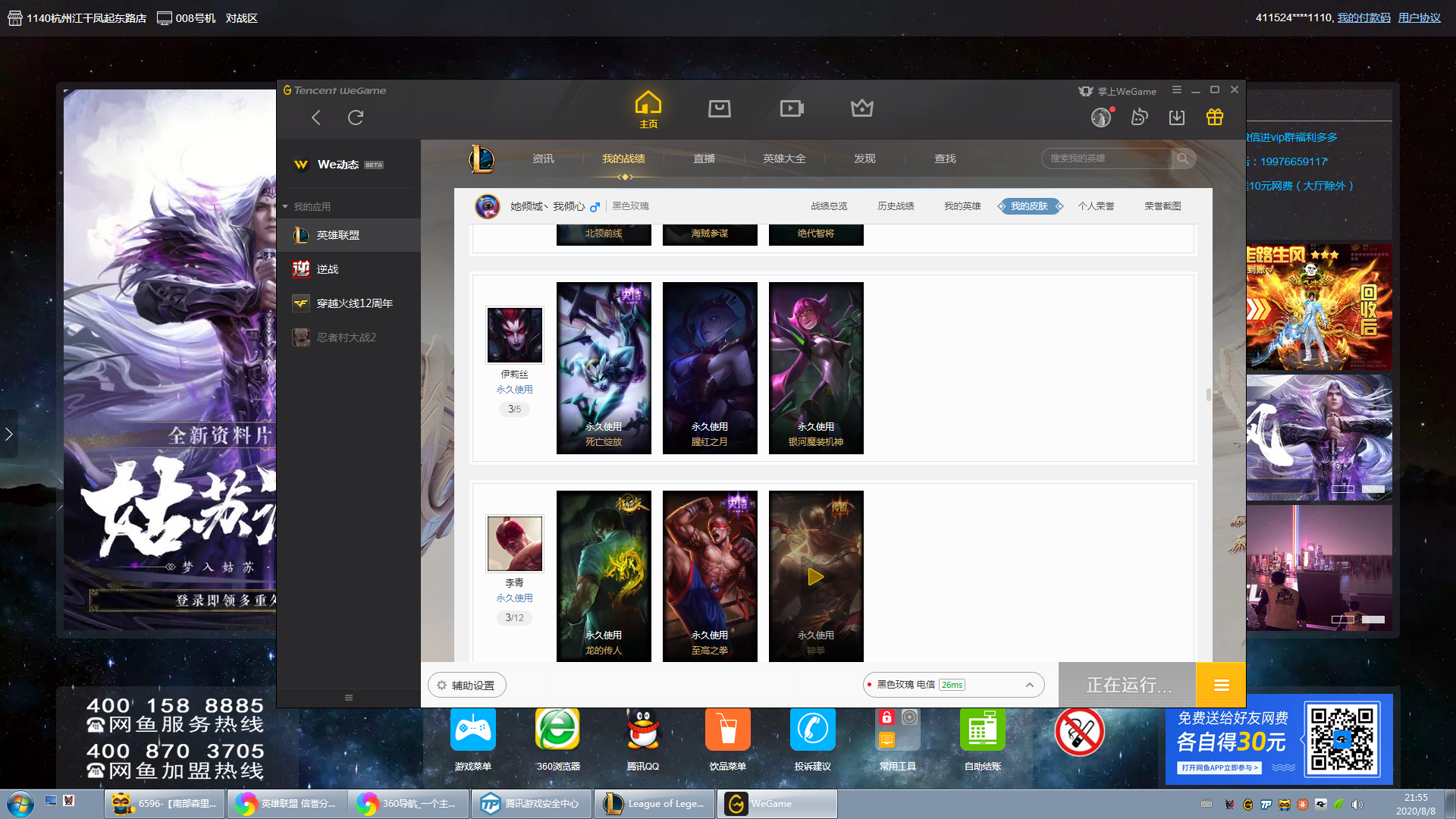Open the 荣誉截图 sub-tab

tap(1163, 206)
